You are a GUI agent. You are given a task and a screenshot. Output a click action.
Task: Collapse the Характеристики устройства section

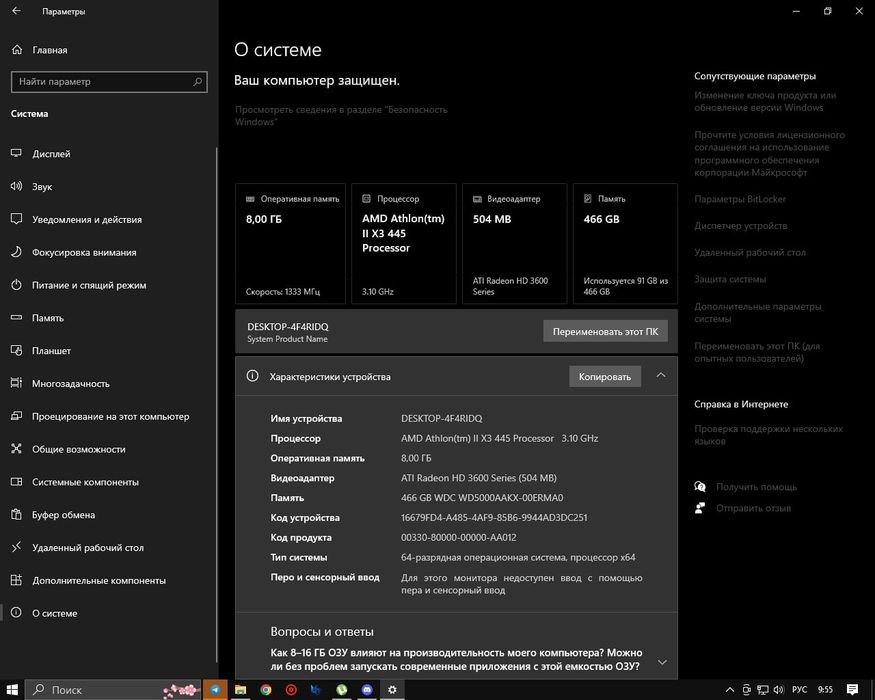[661, 375]
